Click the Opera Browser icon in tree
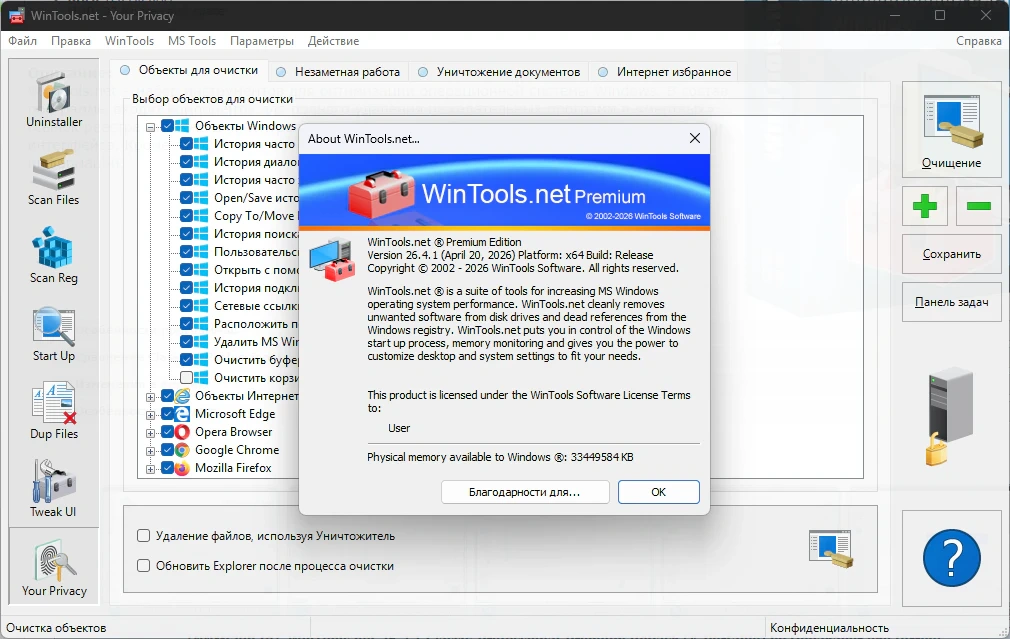The image size is (1010, 639). (x=183, y=432)
